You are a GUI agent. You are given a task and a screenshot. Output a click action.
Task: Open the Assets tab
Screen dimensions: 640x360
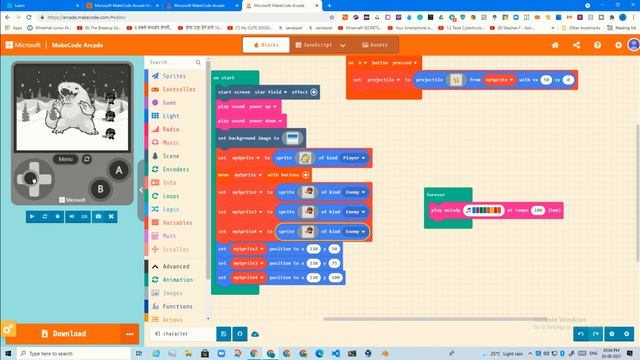375,45
